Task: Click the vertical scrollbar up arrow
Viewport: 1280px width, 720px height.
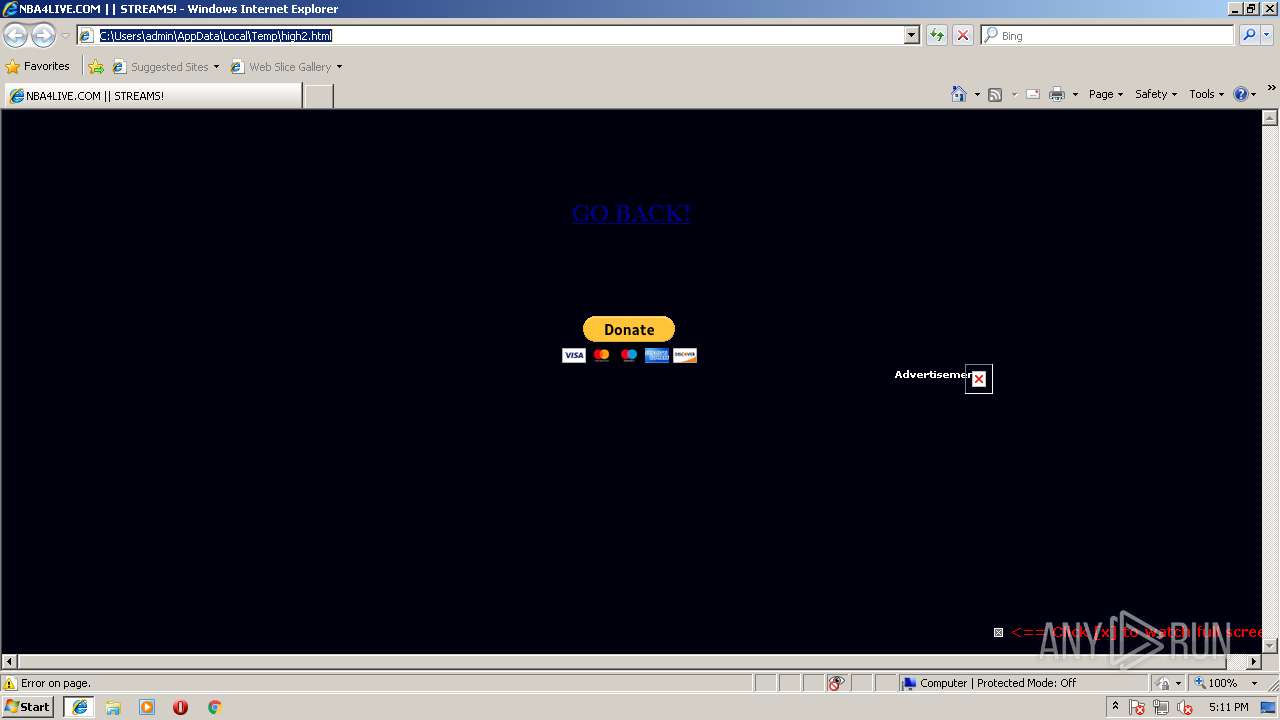Action: (x=1270, y=117)
